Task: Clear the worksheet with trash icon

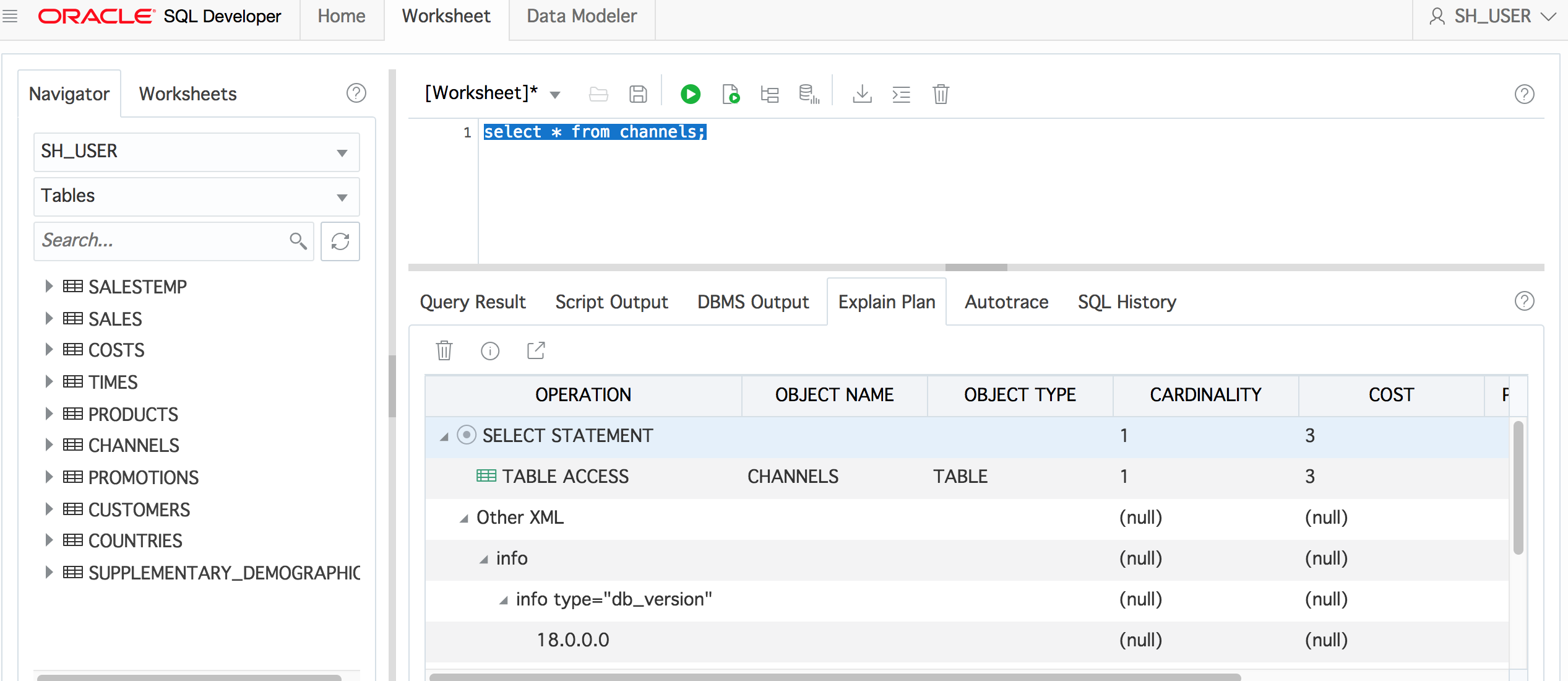Action: click(941, 94)
